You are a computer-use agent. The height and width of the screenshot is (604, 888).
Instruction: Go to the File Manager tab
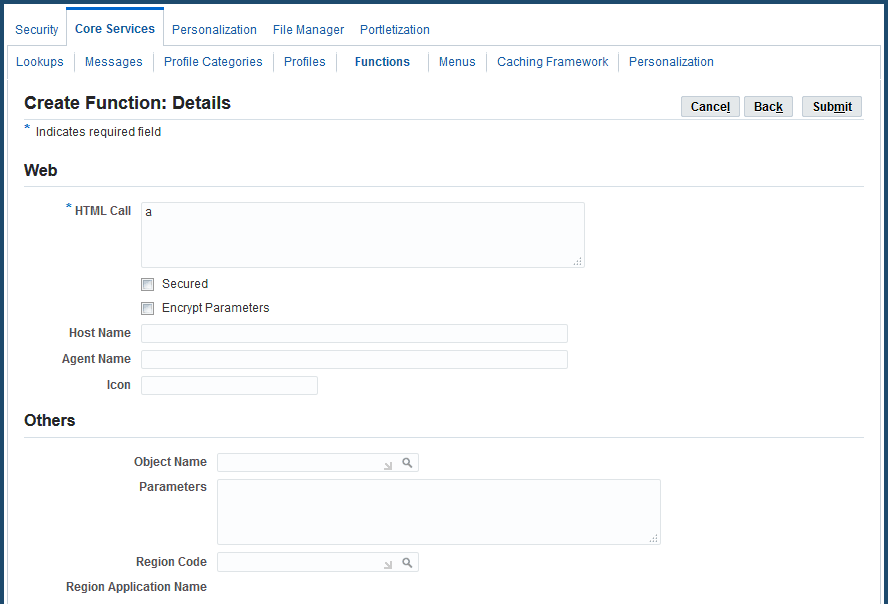308,29
